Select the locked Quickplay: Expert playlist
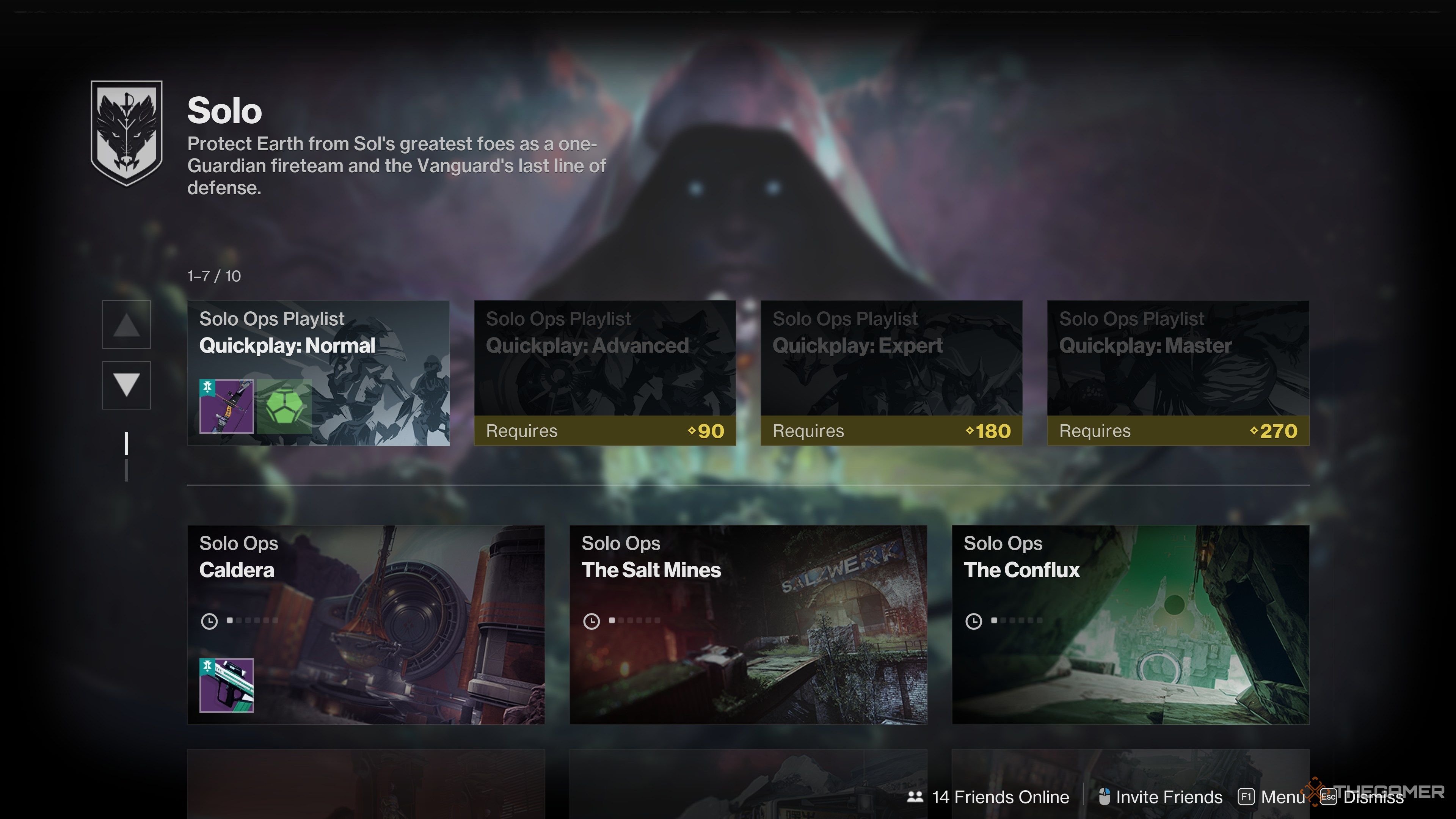Screen dimensions: 1456x819 891,373
